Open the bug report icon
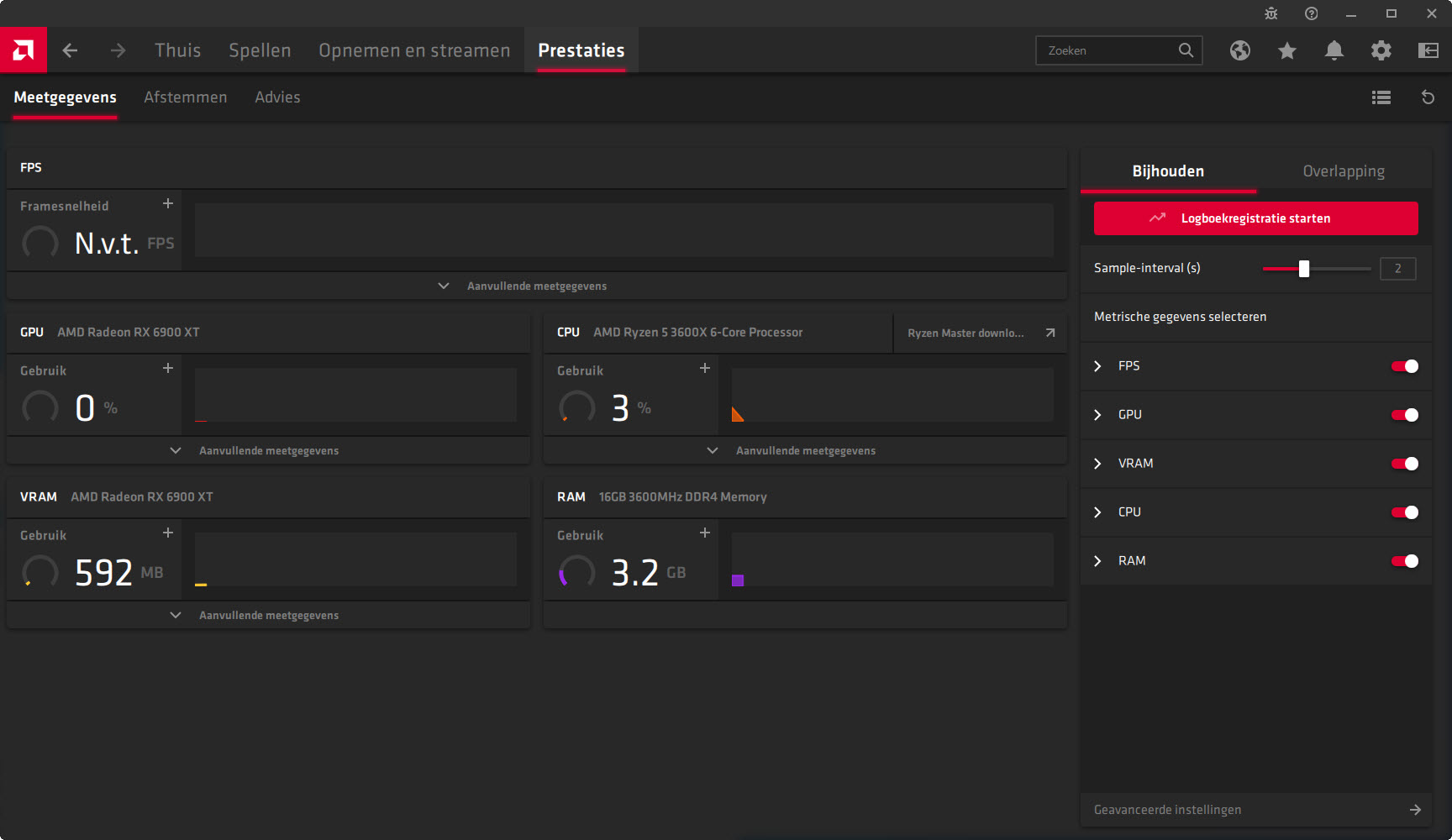 click(1270, 13)
